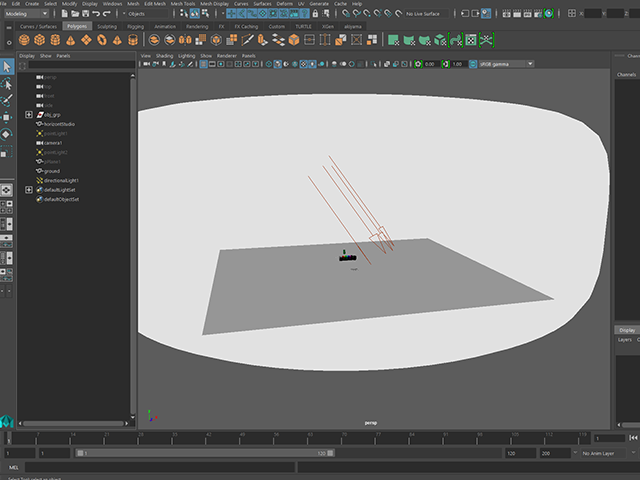Open the viewport Renderer menu
This screenshot has height=480, width=640.
(x=227, y=56)
